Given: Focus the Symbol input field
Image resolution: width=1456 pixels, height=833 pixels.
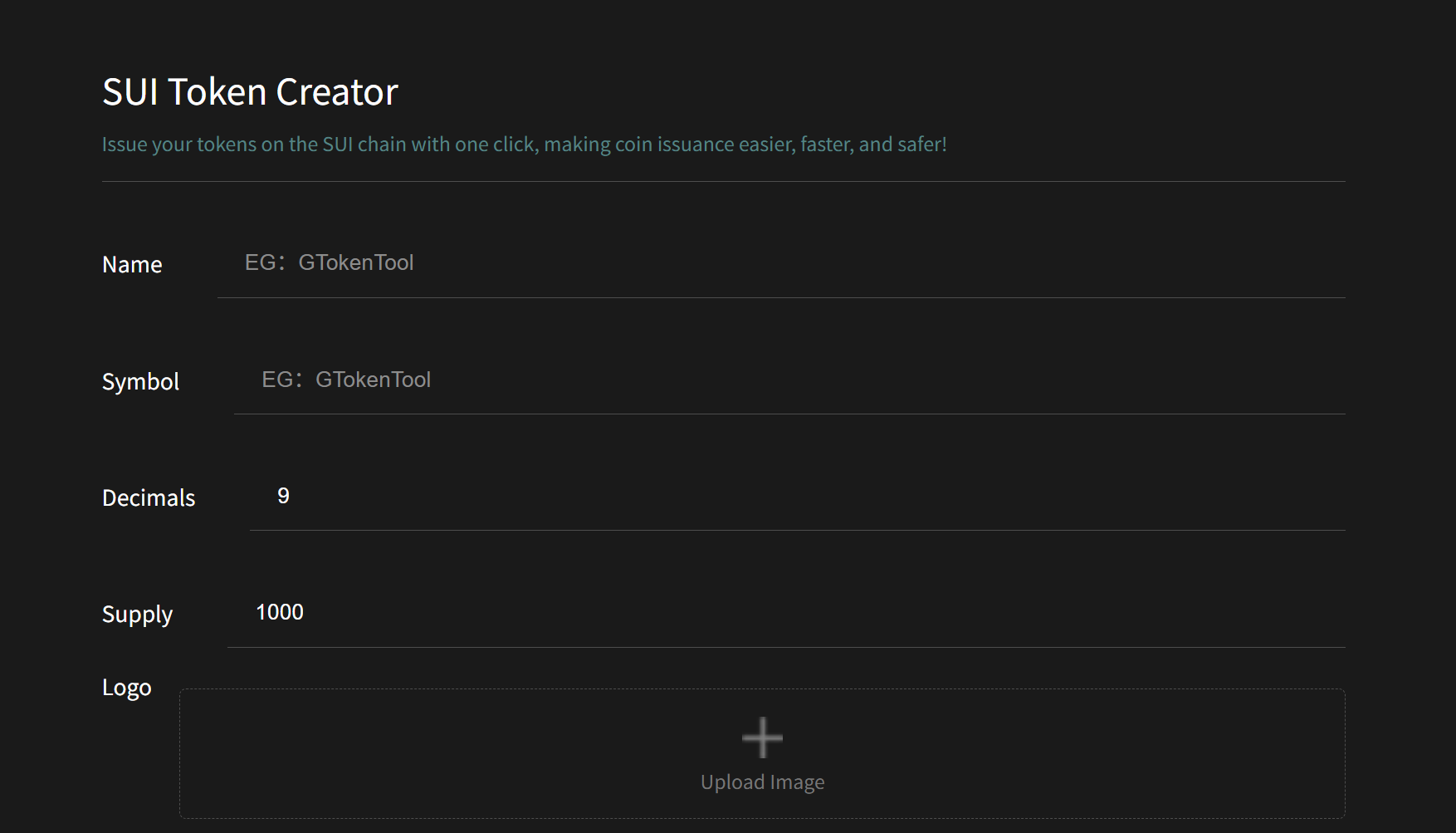Looking at the screenshot, I should click(x=789, y=380).
